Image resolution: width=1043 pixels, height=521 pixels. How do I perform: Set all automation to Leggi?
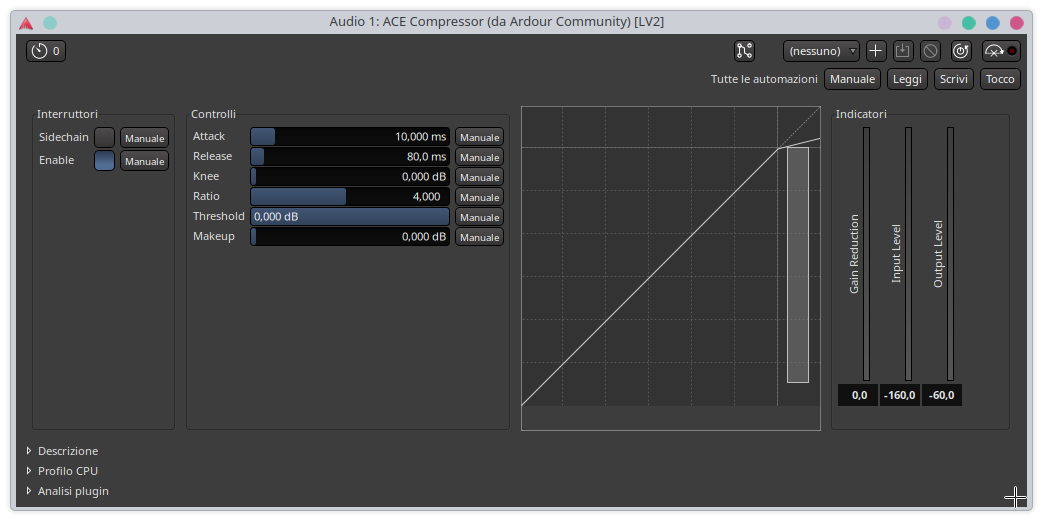coord(907,79)
